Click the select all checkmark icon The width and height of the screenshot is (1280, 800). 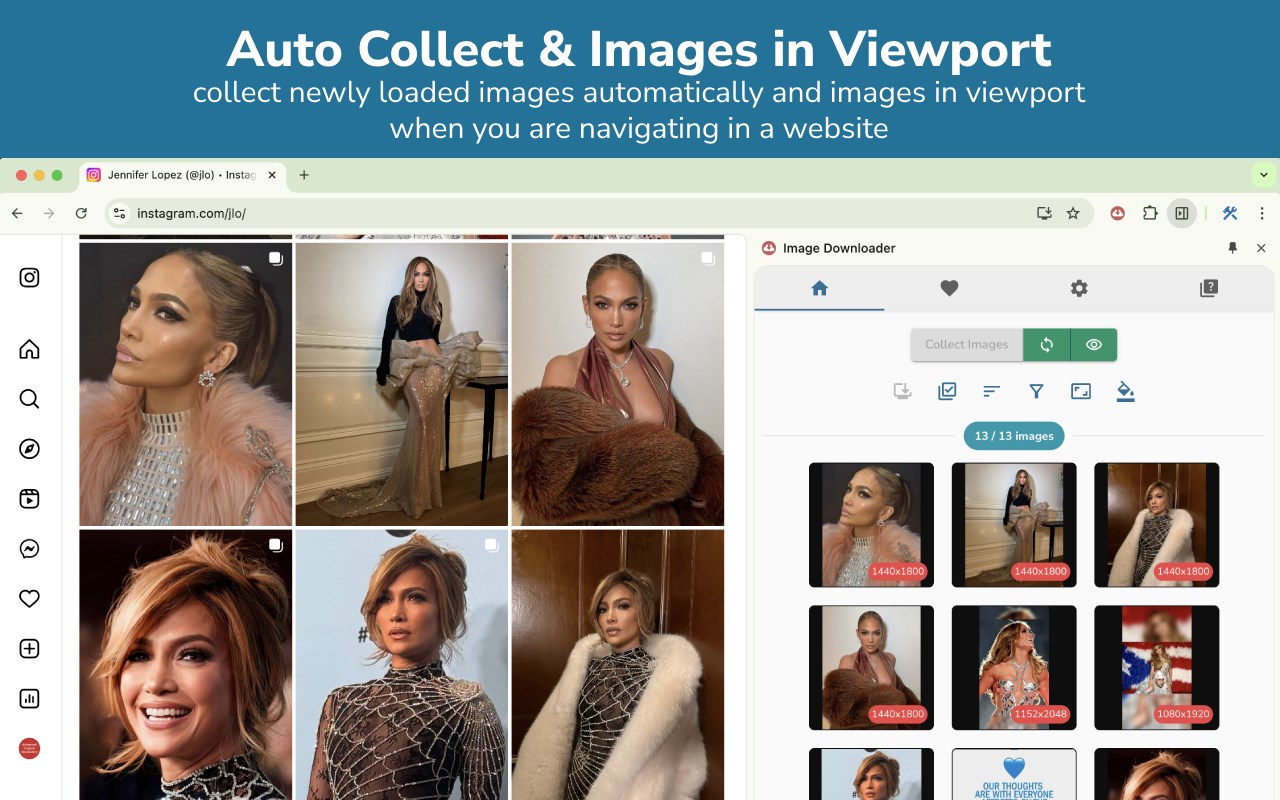pyautogui.click(x=947, y=391)
